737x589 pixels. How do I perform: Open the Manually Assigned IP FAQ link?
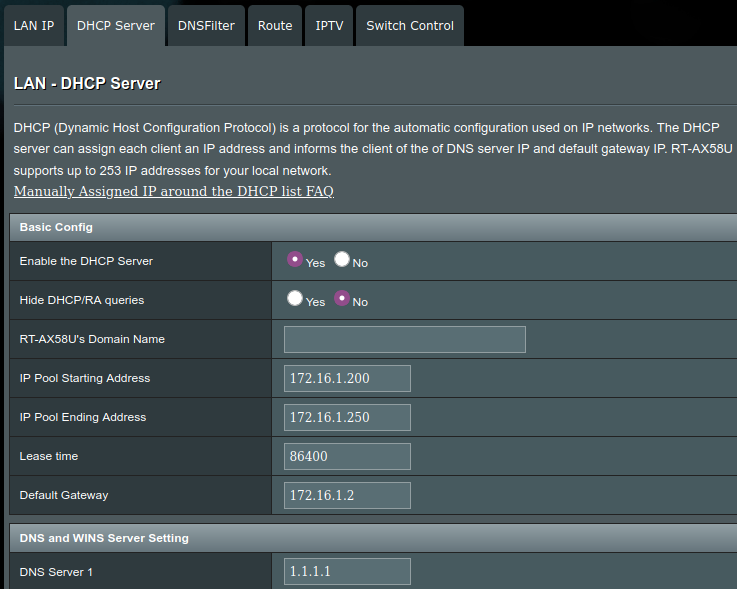click(173, 191)
